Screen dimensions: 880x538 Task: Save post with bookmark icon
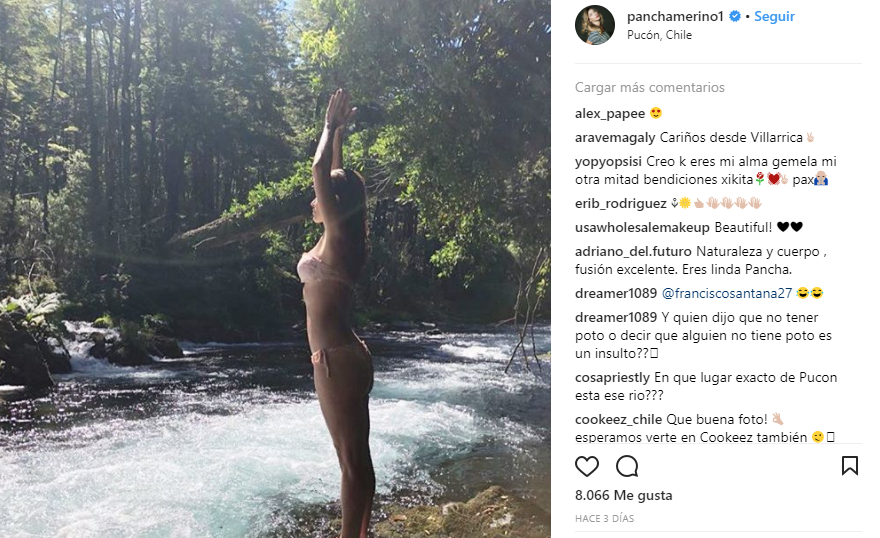[849, 466]
